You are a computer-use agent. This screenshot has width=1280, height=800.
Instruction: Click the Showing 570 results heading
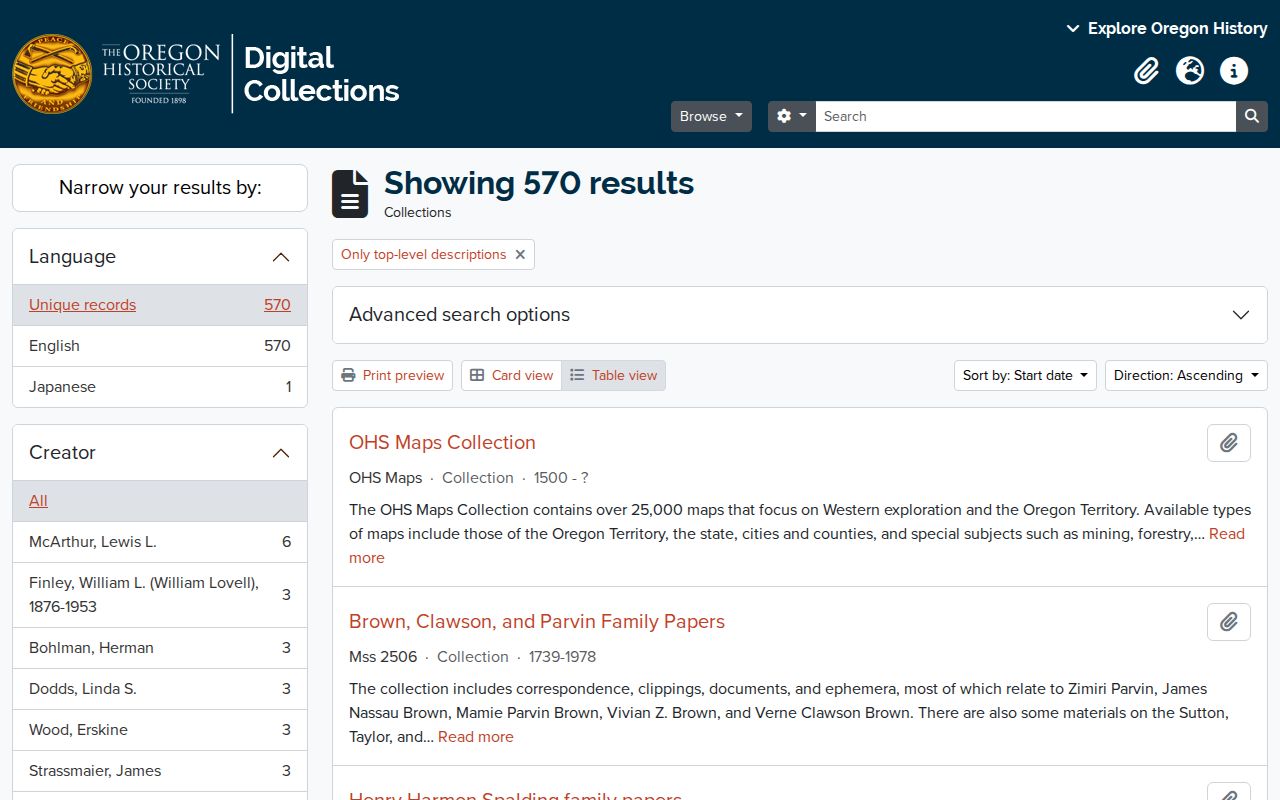539,183
